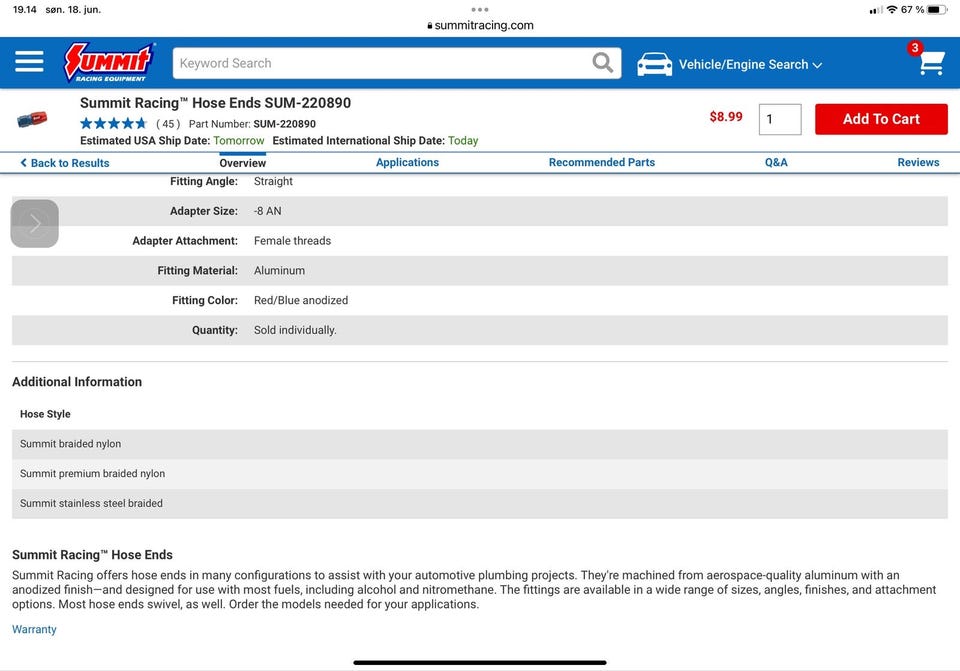
Task: Switch to the Applications tab
Action: point(407,162)
